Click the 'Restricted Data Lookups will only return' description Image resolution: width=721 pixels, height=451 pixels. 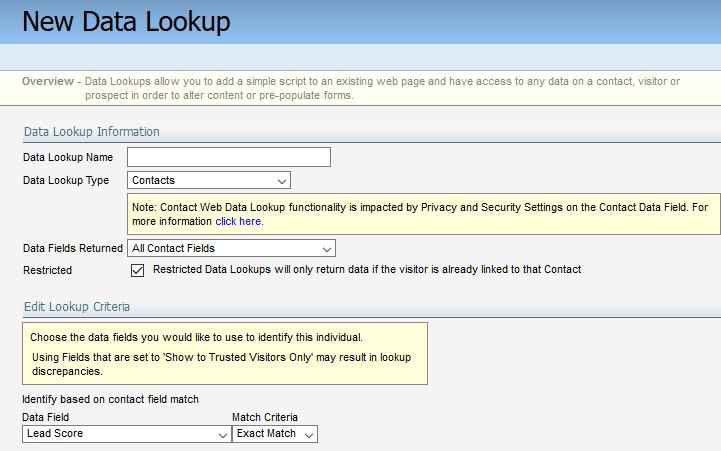367,269
